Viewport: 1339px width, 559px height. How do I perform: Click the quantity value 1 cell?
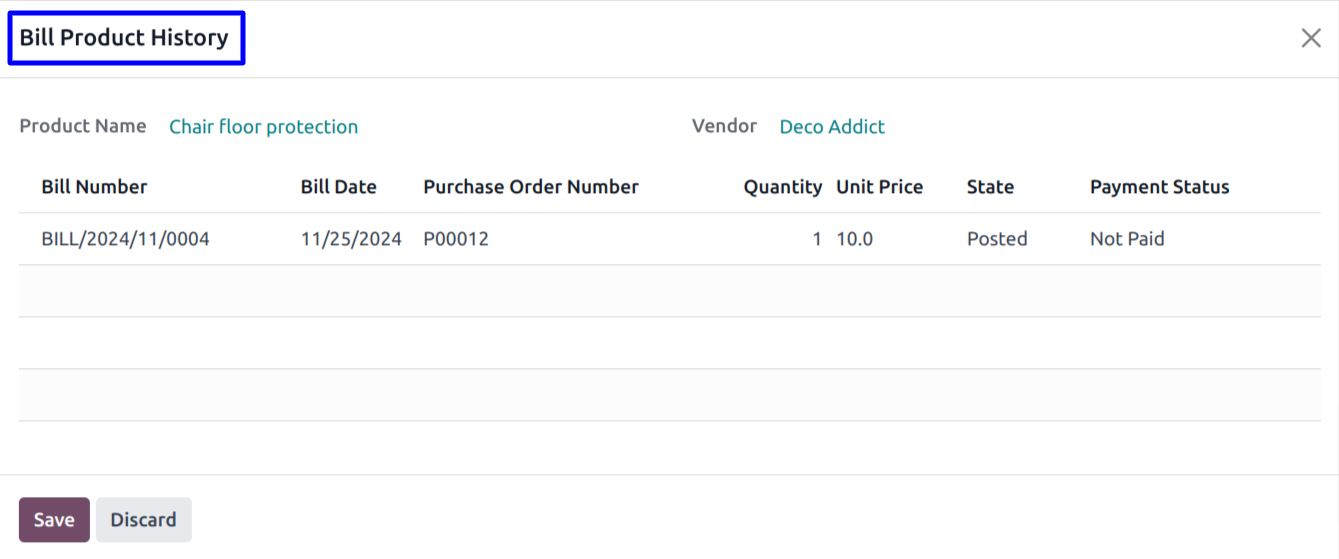tap(816, 239)
